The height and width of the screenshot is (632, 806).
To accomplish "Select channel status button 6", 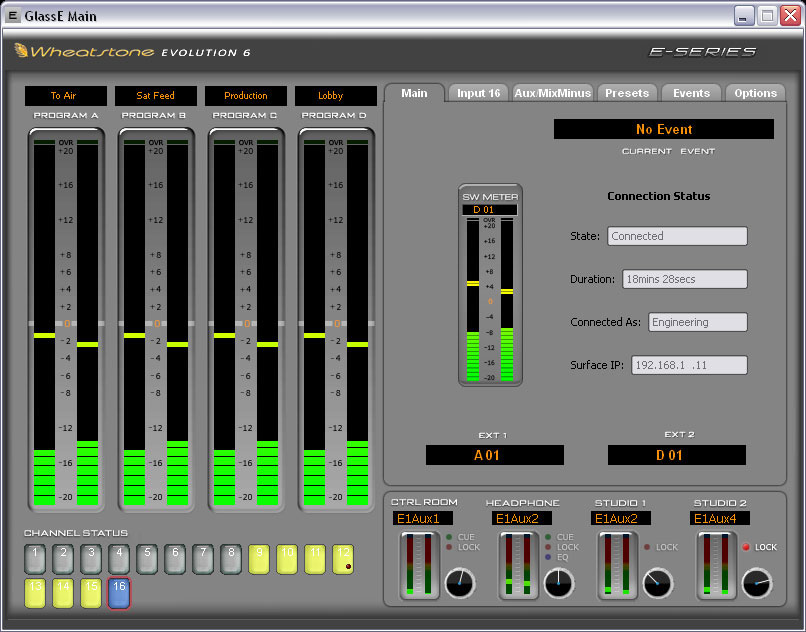I will tap(175, 559).
